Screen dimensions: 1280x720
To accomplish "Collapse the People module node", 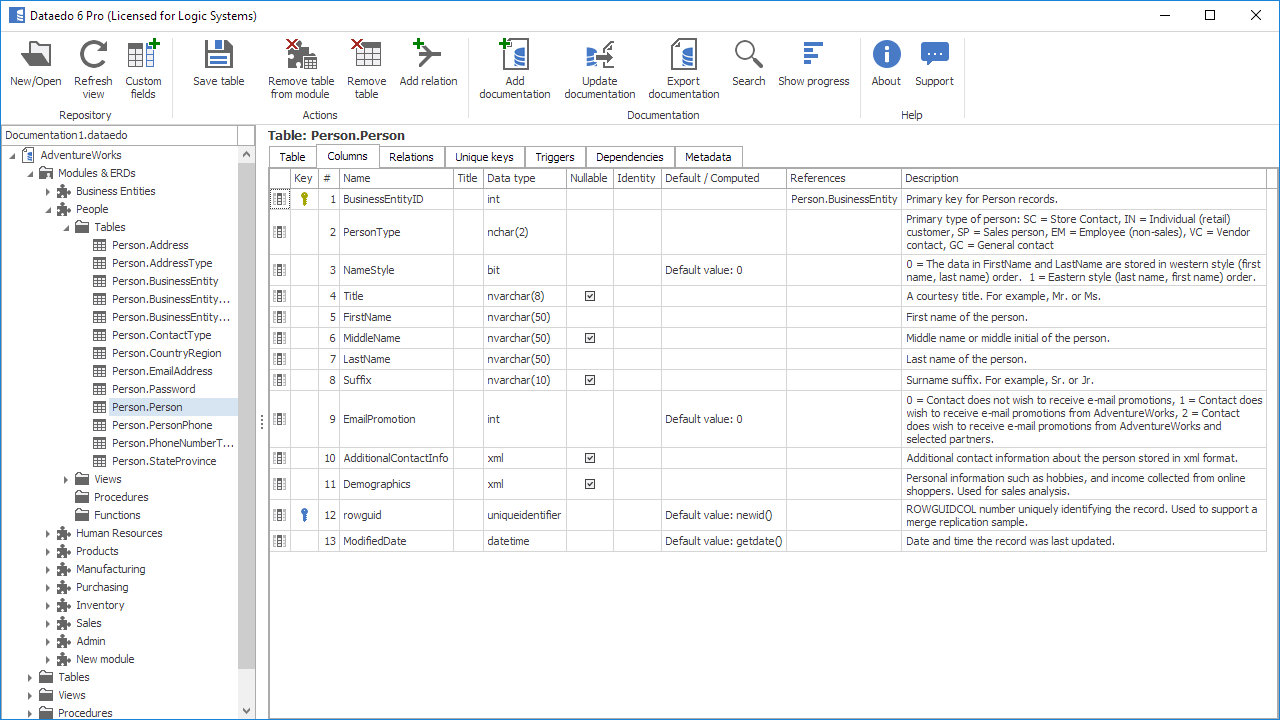I will click(48, 210).
